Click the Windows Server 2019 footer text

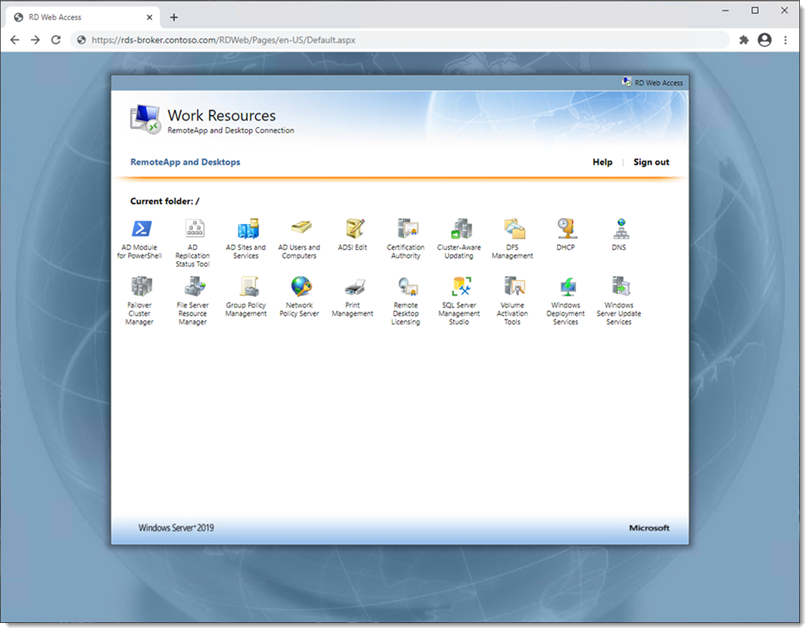pyautogui.click(x=177, y=528)
